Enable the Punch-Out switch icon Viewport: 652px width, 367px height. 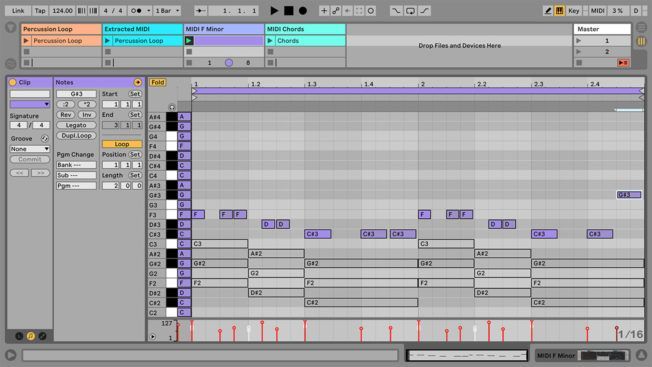coord(424,11)
